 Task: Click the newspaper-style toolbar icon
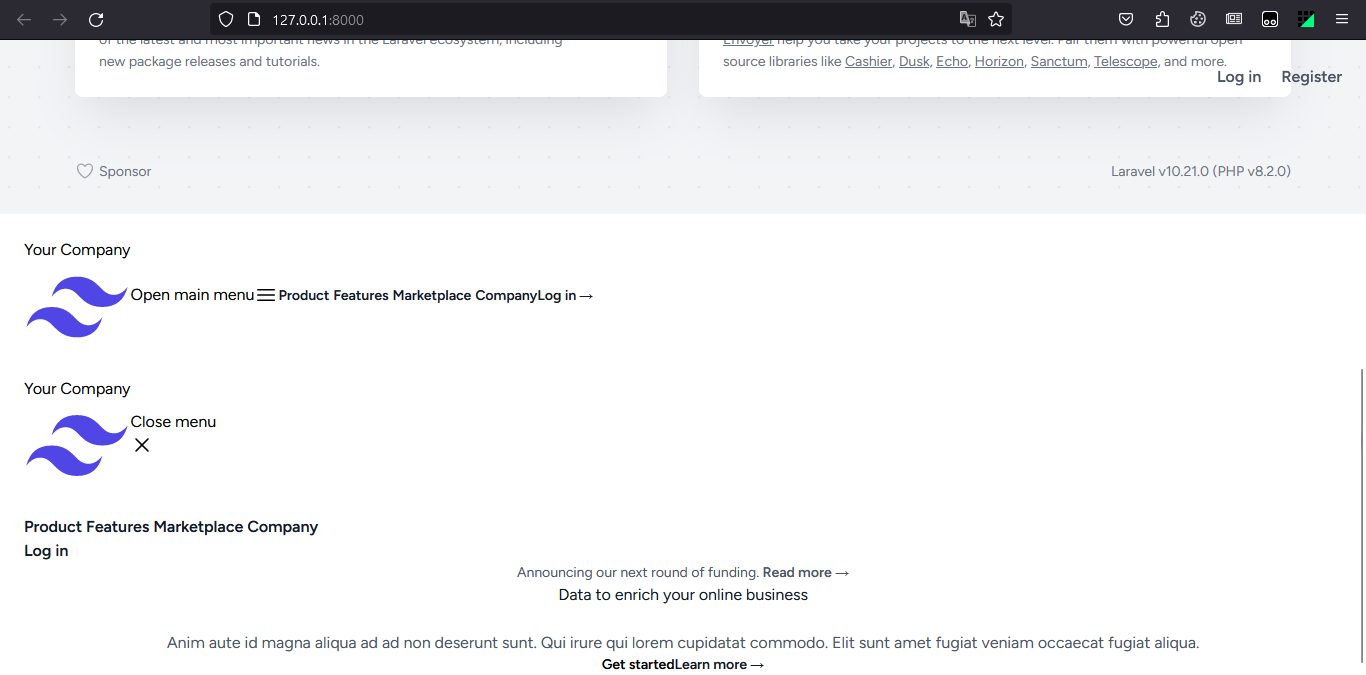[1234, 19]
